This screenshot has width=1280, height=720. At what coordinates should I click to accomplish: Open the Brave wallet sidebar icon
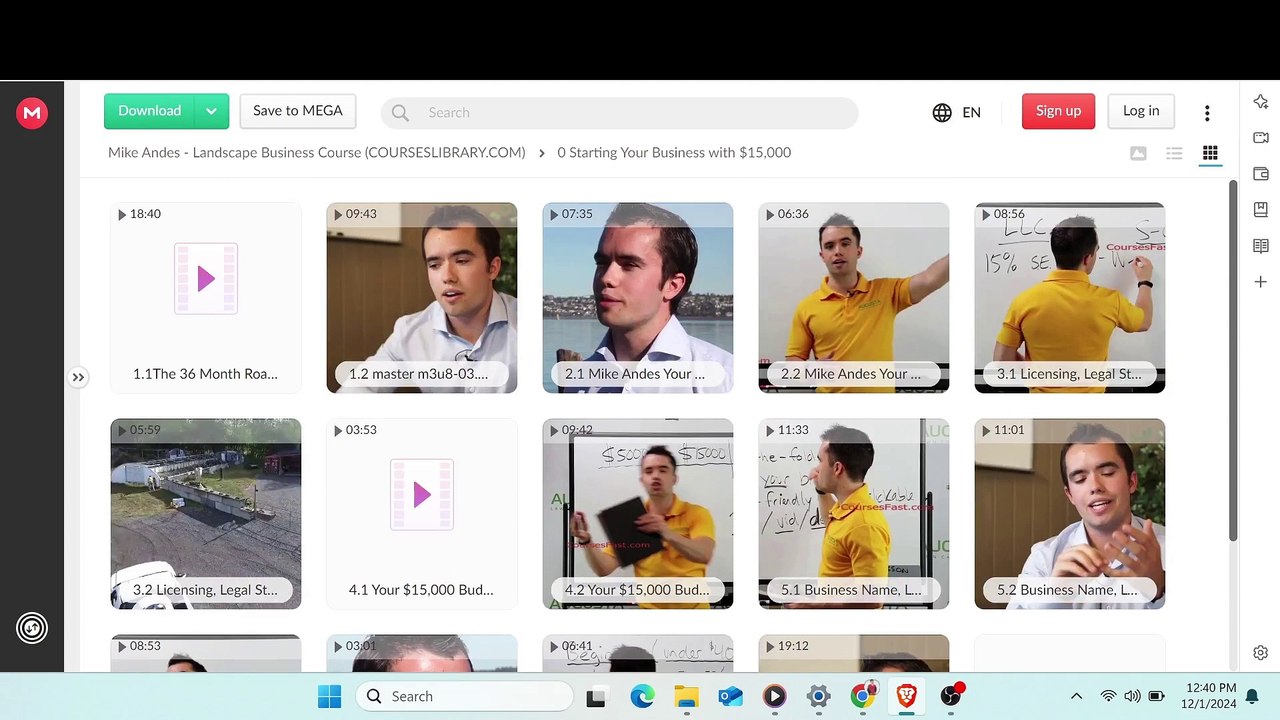[x=1260, y=174]
